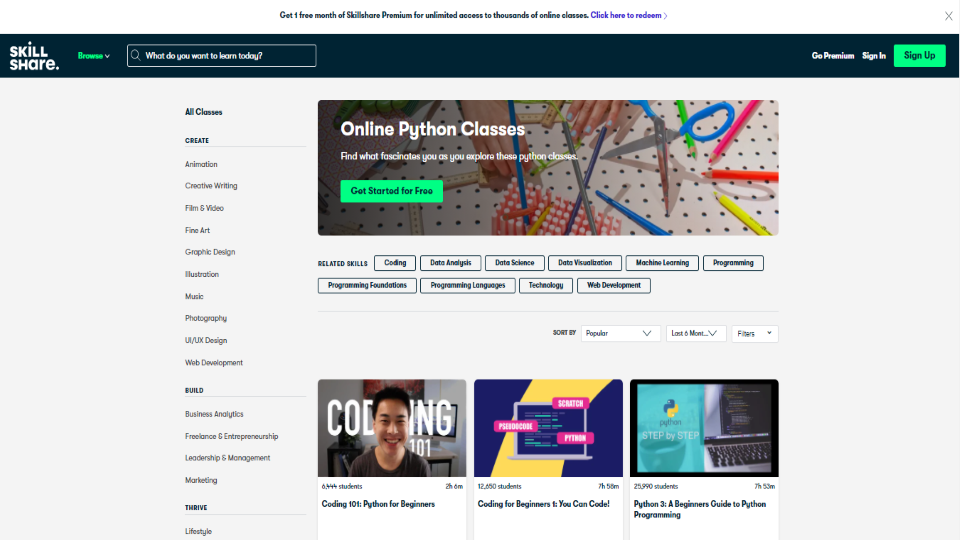
Task: Open the Creative Writing category
Action: point(211,186)
